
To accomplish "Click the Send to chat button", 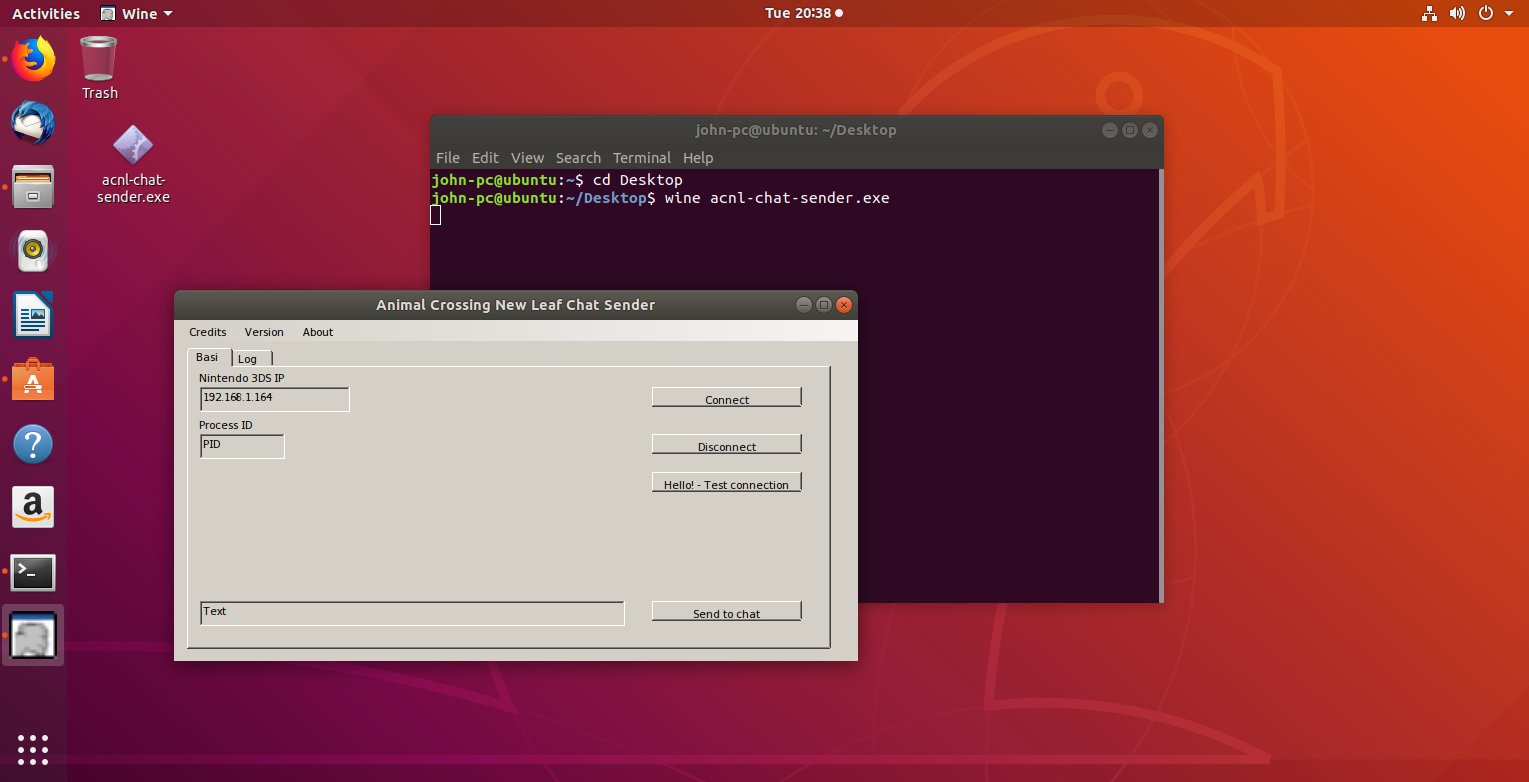I will point(727,612).
